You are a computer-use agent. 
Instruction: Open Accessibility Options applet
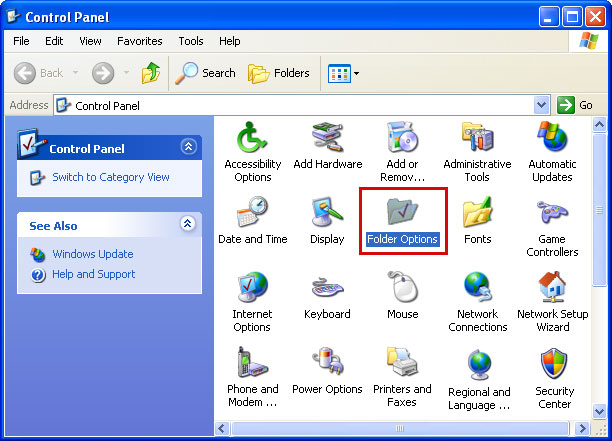point(253,152)
